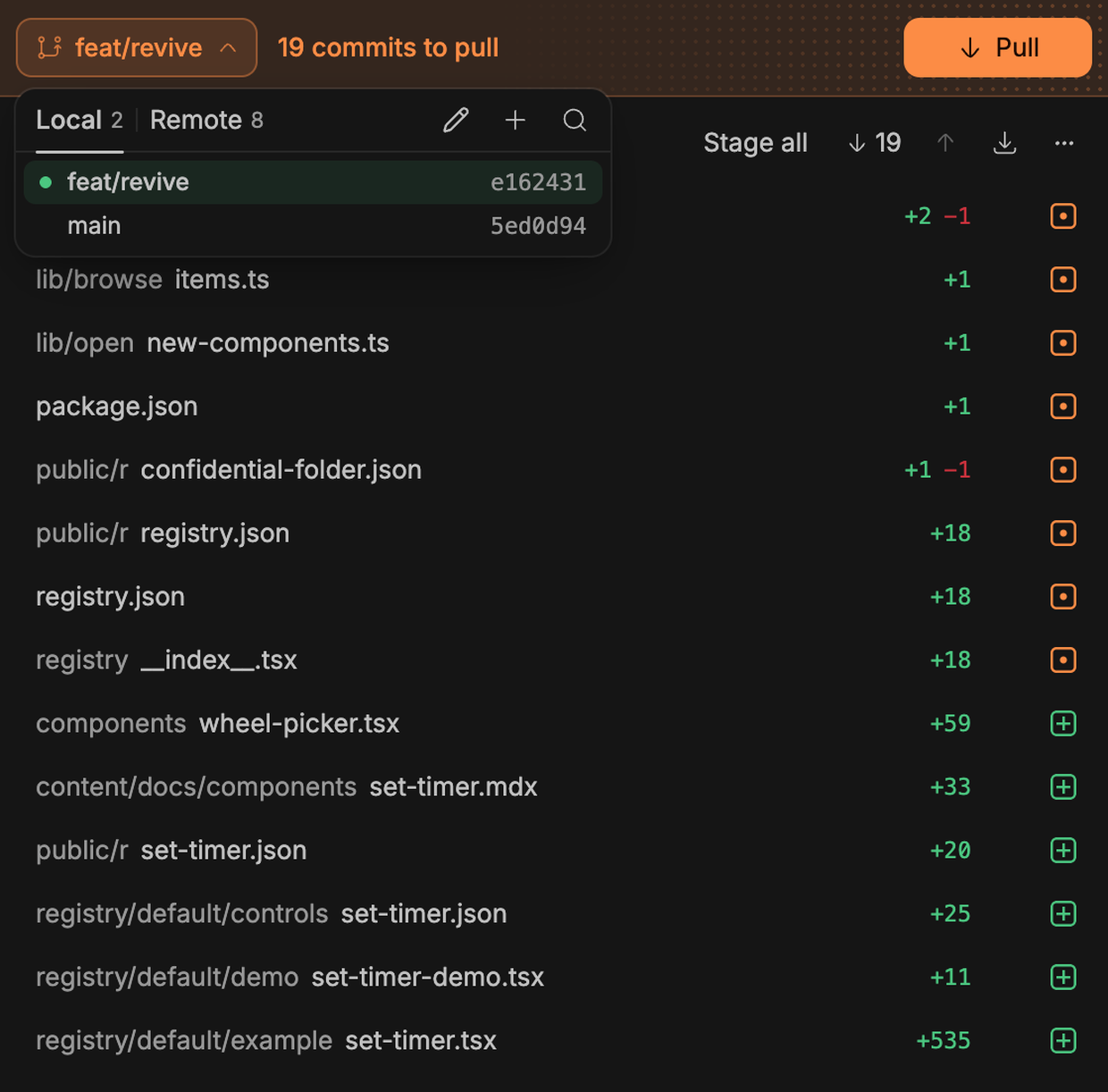Select the feat/revive branch row

313,182
